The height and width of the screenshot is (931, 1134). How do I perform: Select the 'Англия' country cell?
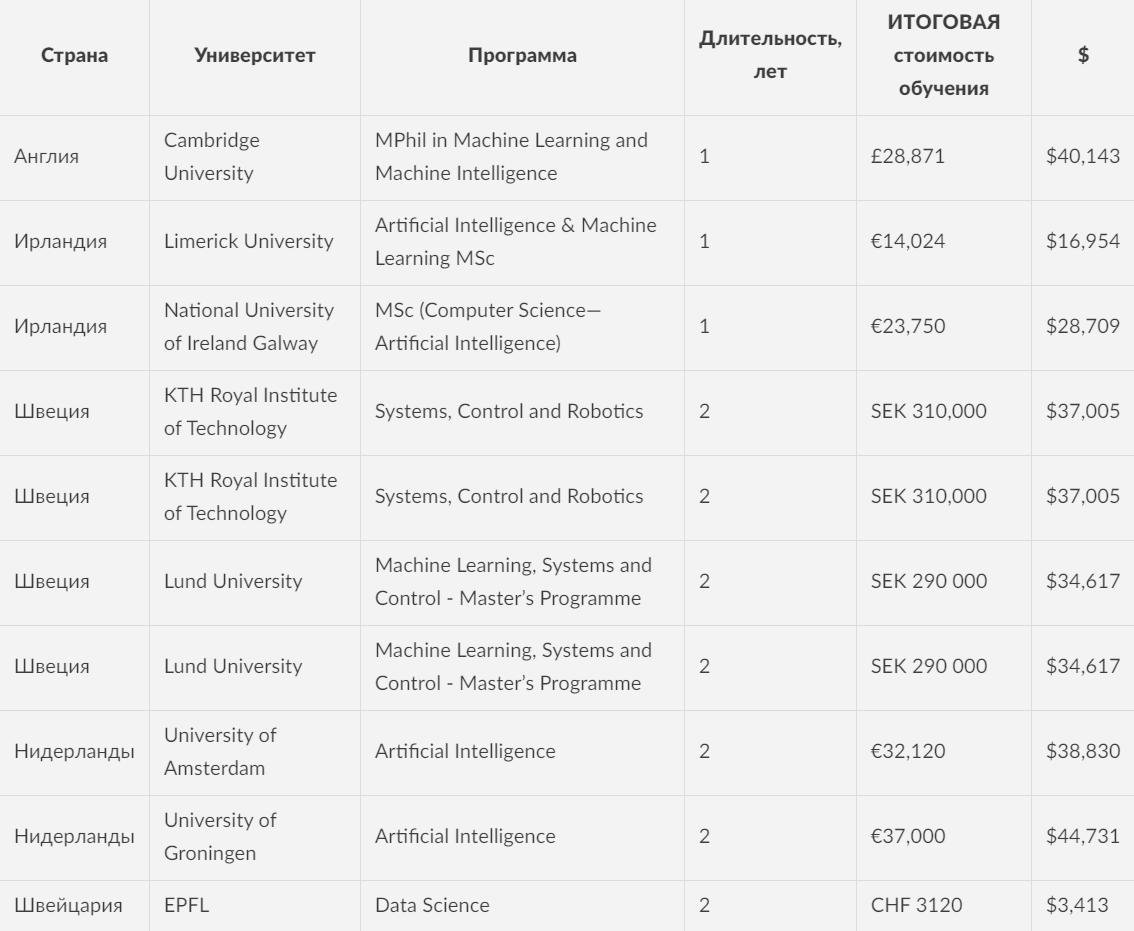(47, 157)
